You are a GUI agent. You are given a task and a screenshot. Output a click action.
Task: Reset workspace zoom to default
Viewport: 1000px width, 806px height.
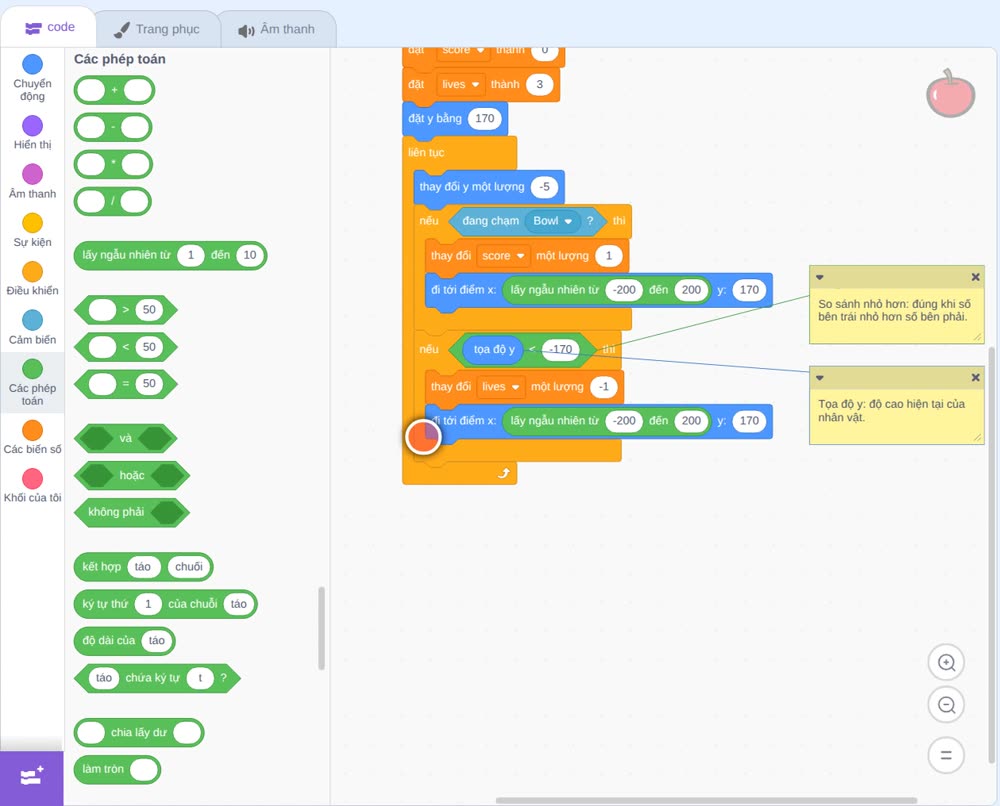coord(946,756)
